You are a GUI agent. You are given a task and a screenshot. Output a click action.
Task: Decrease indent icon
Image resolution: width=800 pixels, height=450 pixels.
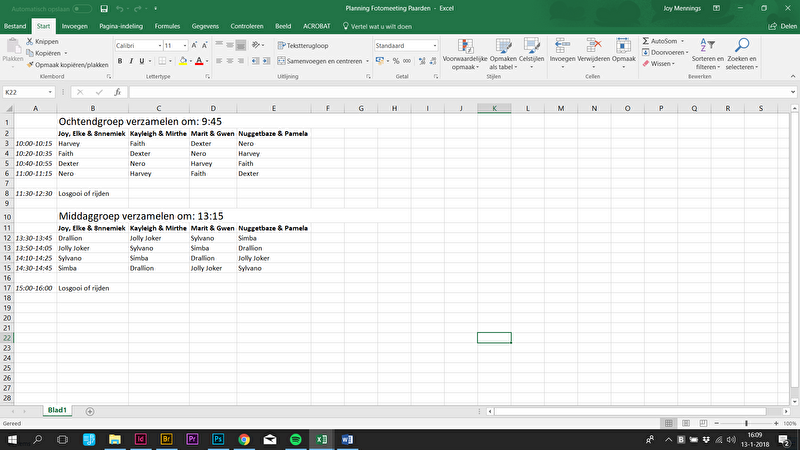click(x=255, y=61)
